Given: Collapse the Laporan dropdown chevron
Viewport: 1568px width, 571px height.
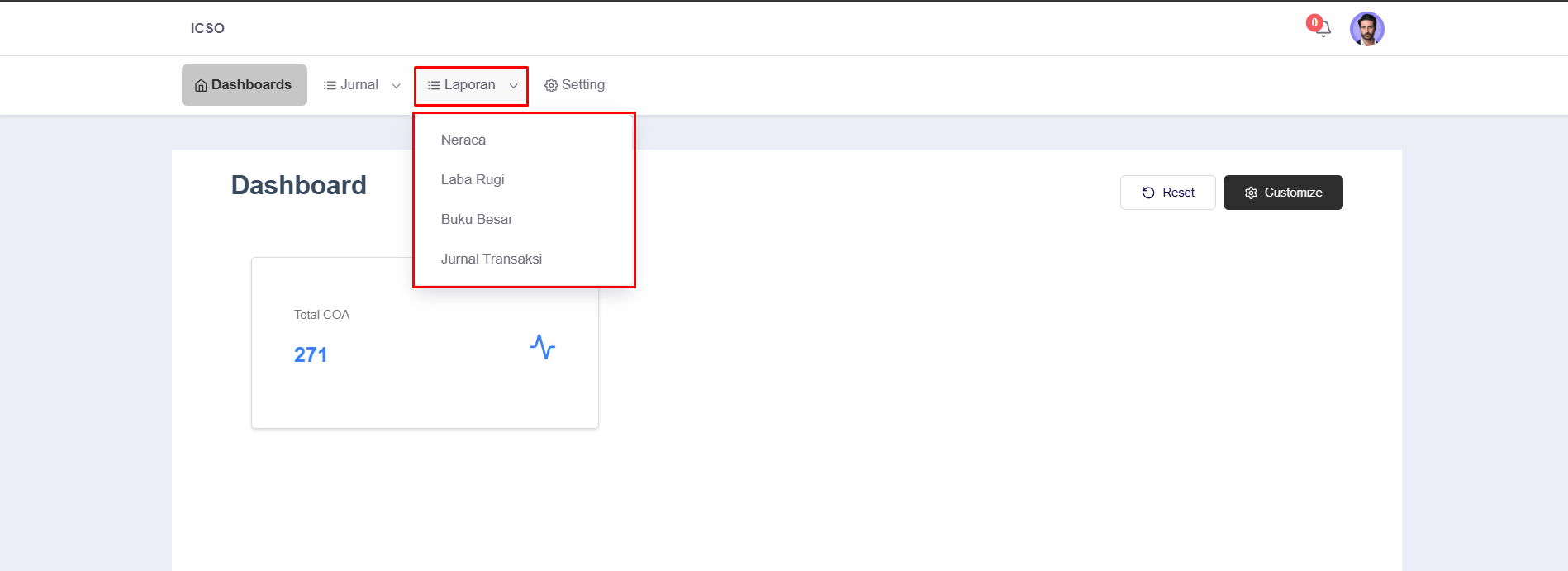Looking at the screenshot, I should [x=513, y=86].
